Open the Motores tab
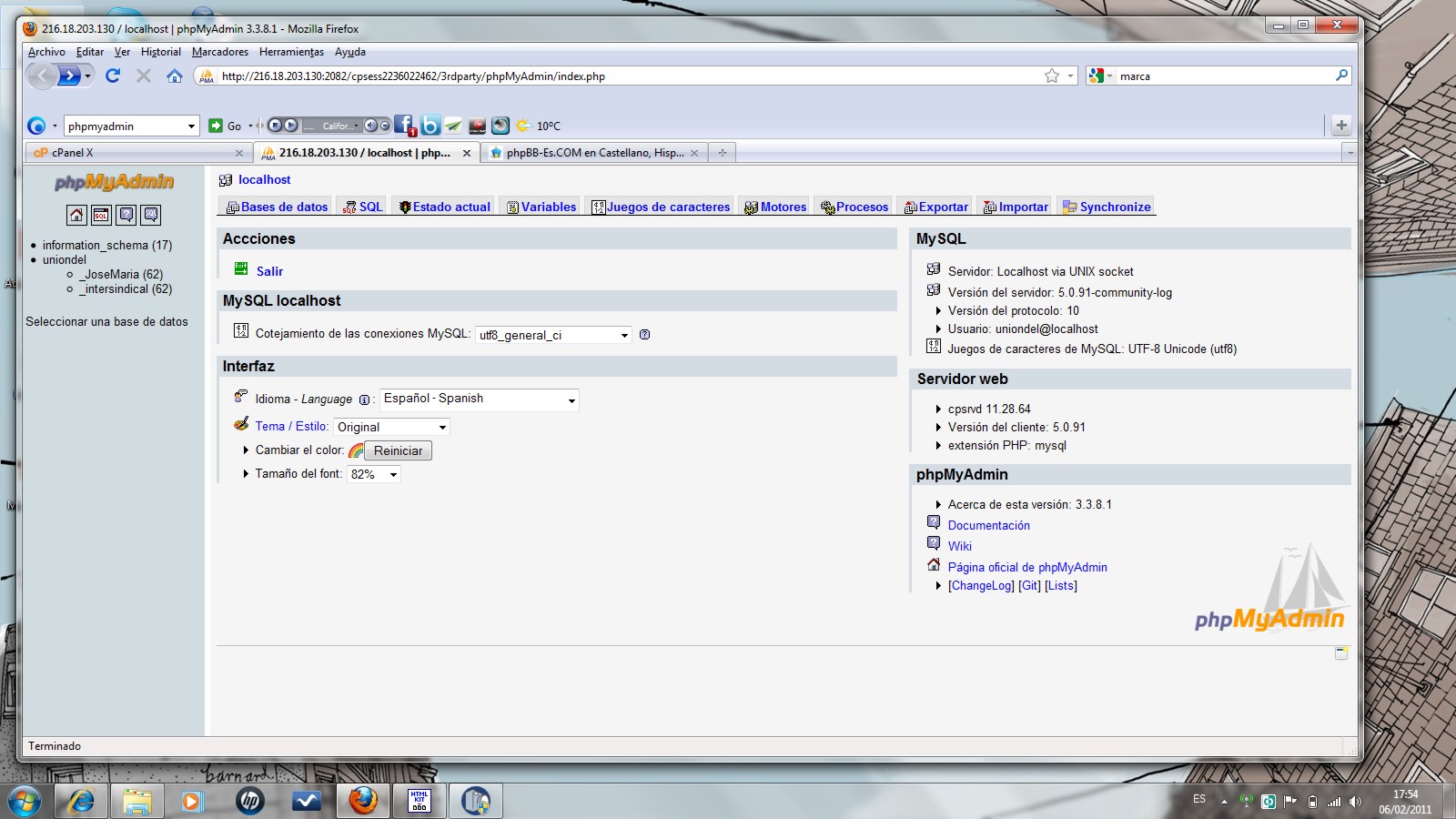 [775, 207]
